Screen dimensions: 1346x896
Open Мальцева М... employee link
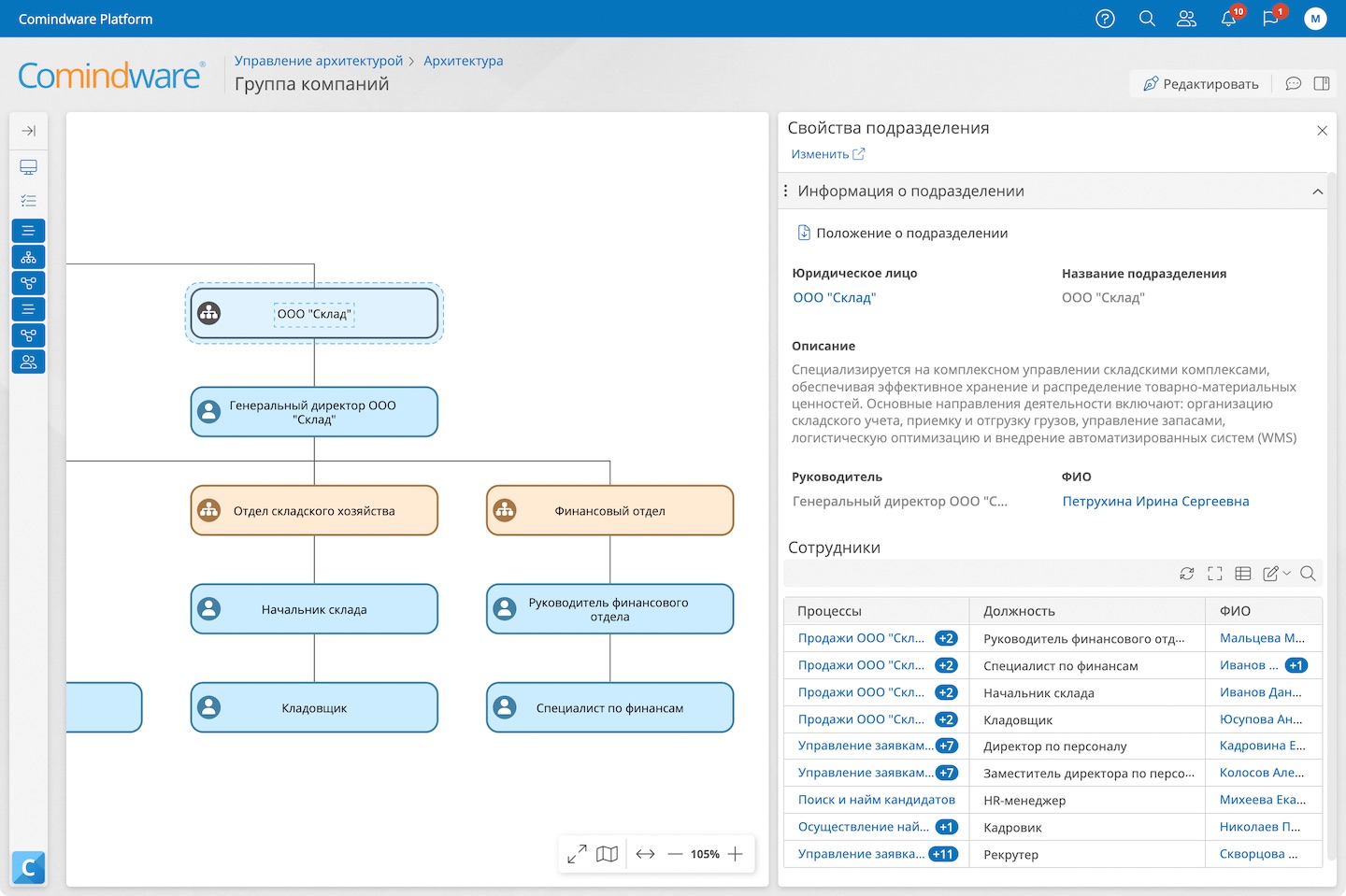pos(1262,638)
